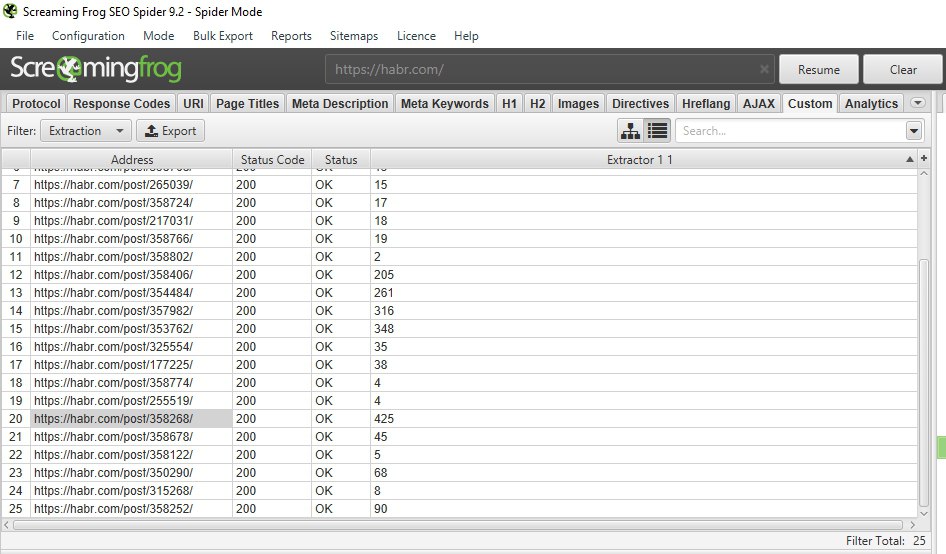
Task: Switch to the Protocol tab
Action: pos(36,104)
